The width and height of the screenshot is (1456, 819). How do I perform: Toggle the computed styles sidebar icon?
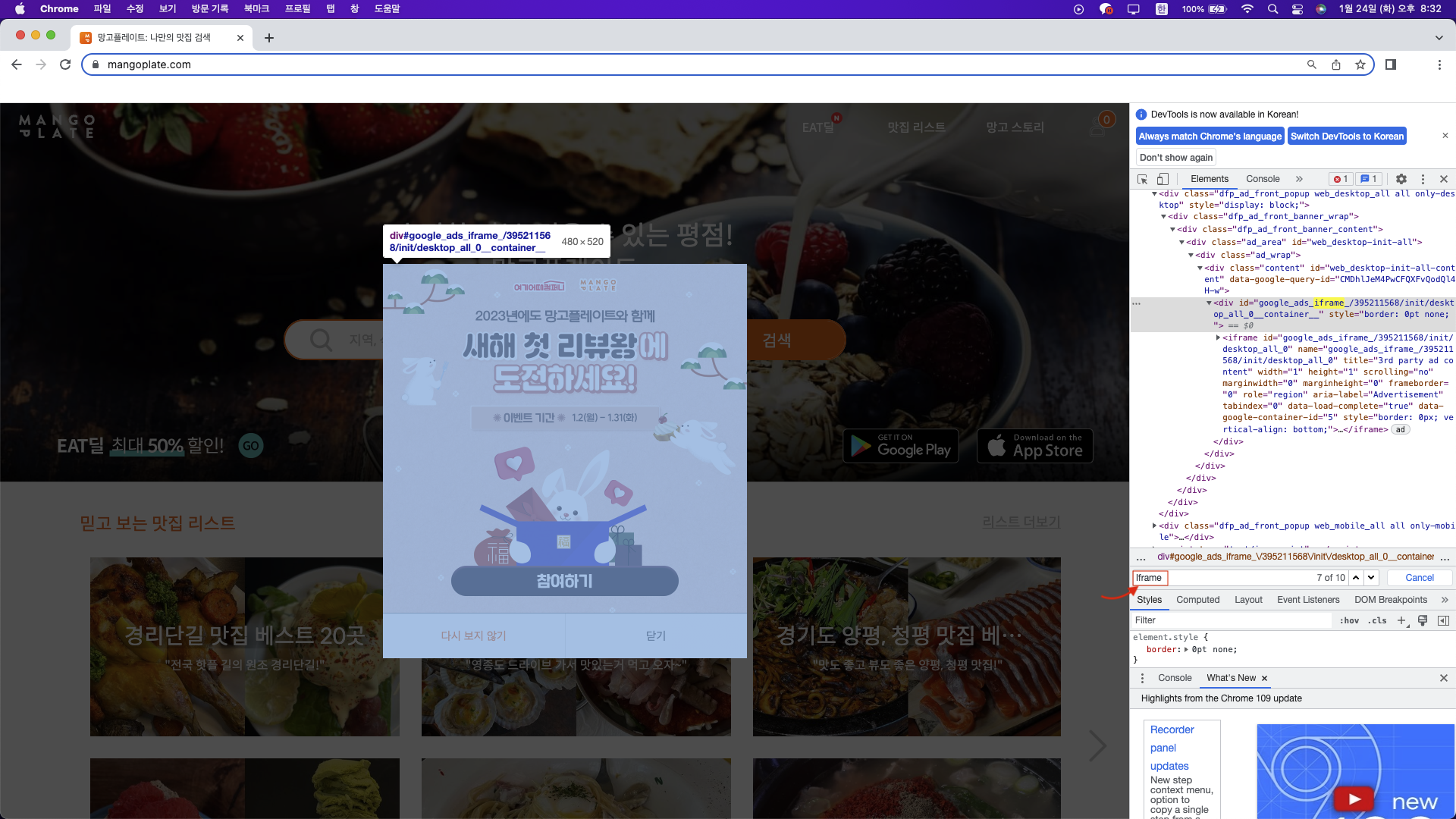point(1443,620)
